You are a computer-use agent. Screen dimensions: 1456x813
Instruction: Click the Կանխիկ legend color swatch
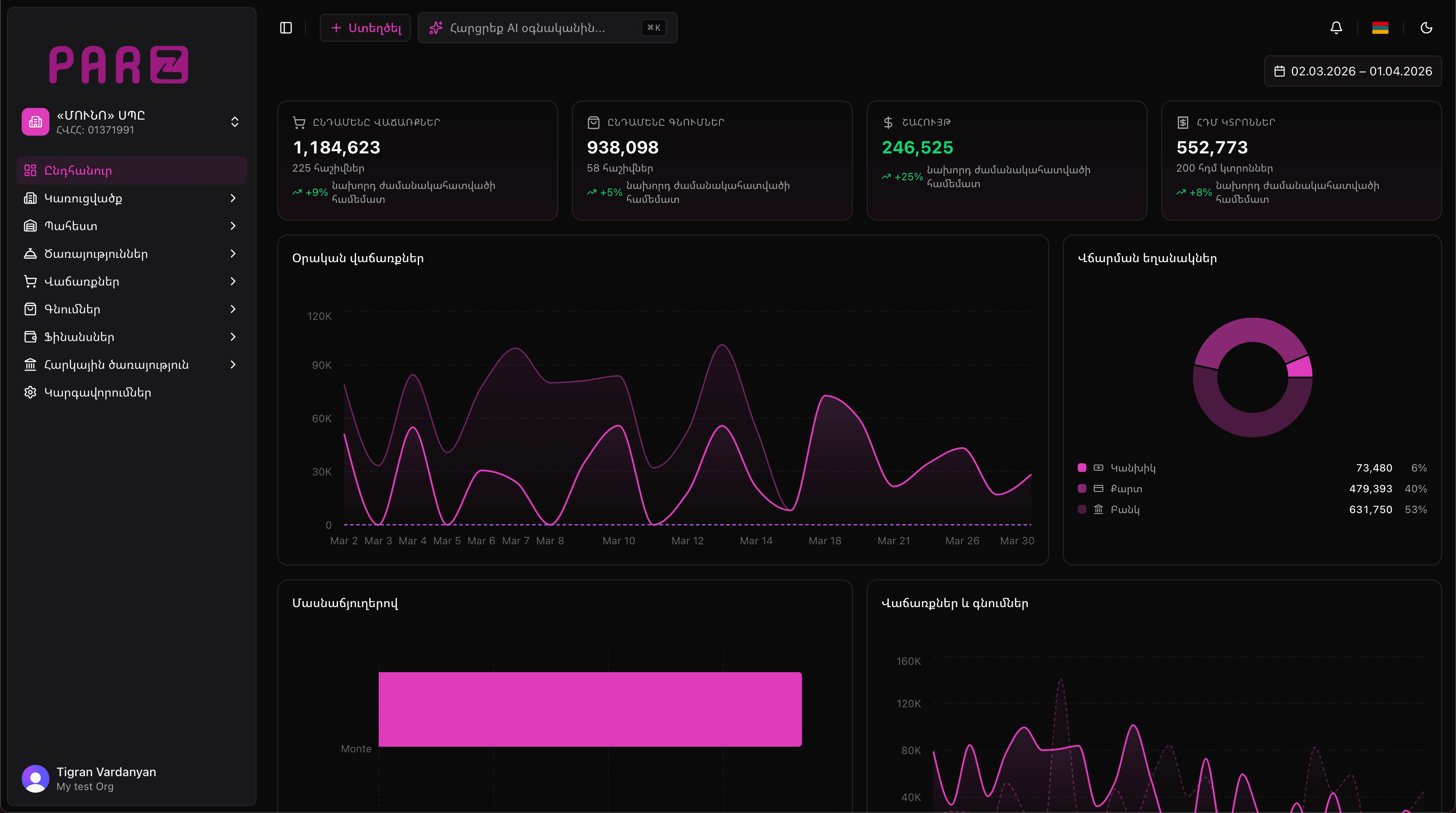point(1082,468)
